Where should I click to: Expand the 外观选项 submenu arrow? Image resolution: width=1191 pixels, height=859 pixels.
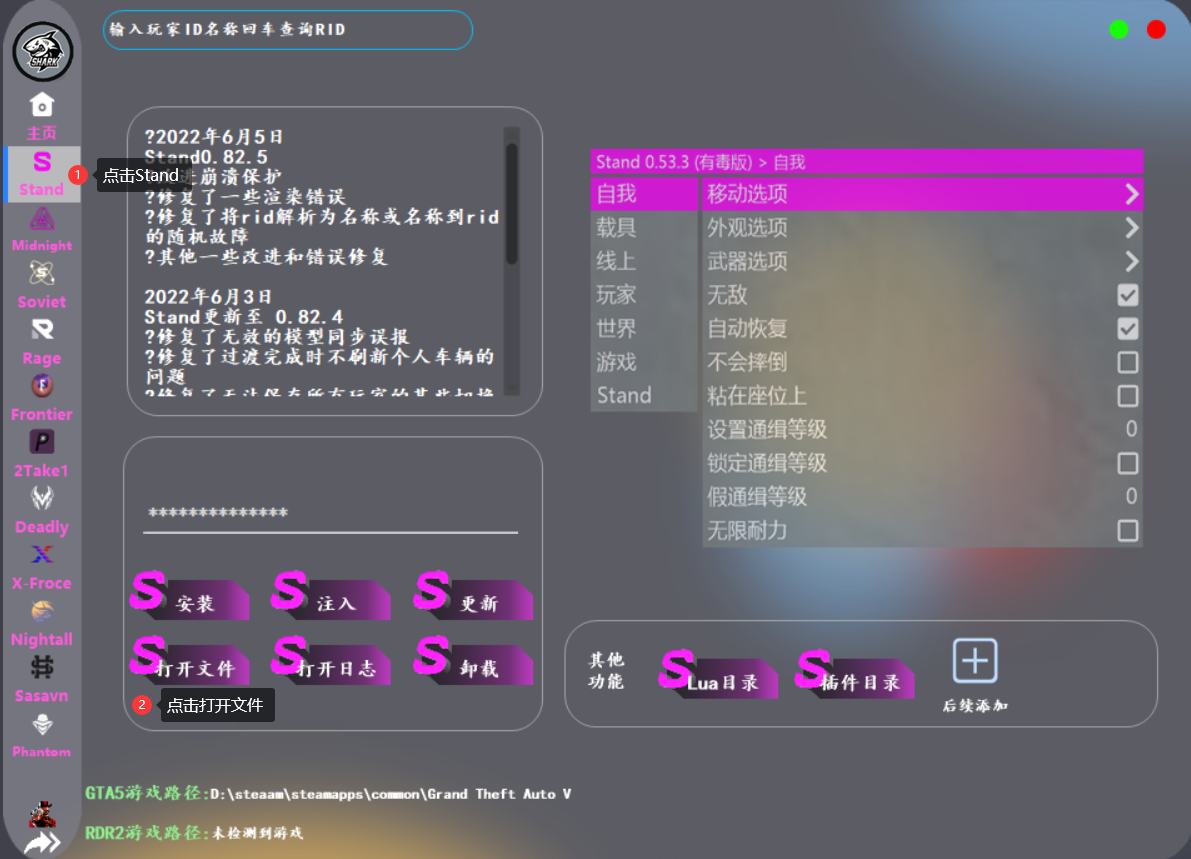coord(1131,228)
